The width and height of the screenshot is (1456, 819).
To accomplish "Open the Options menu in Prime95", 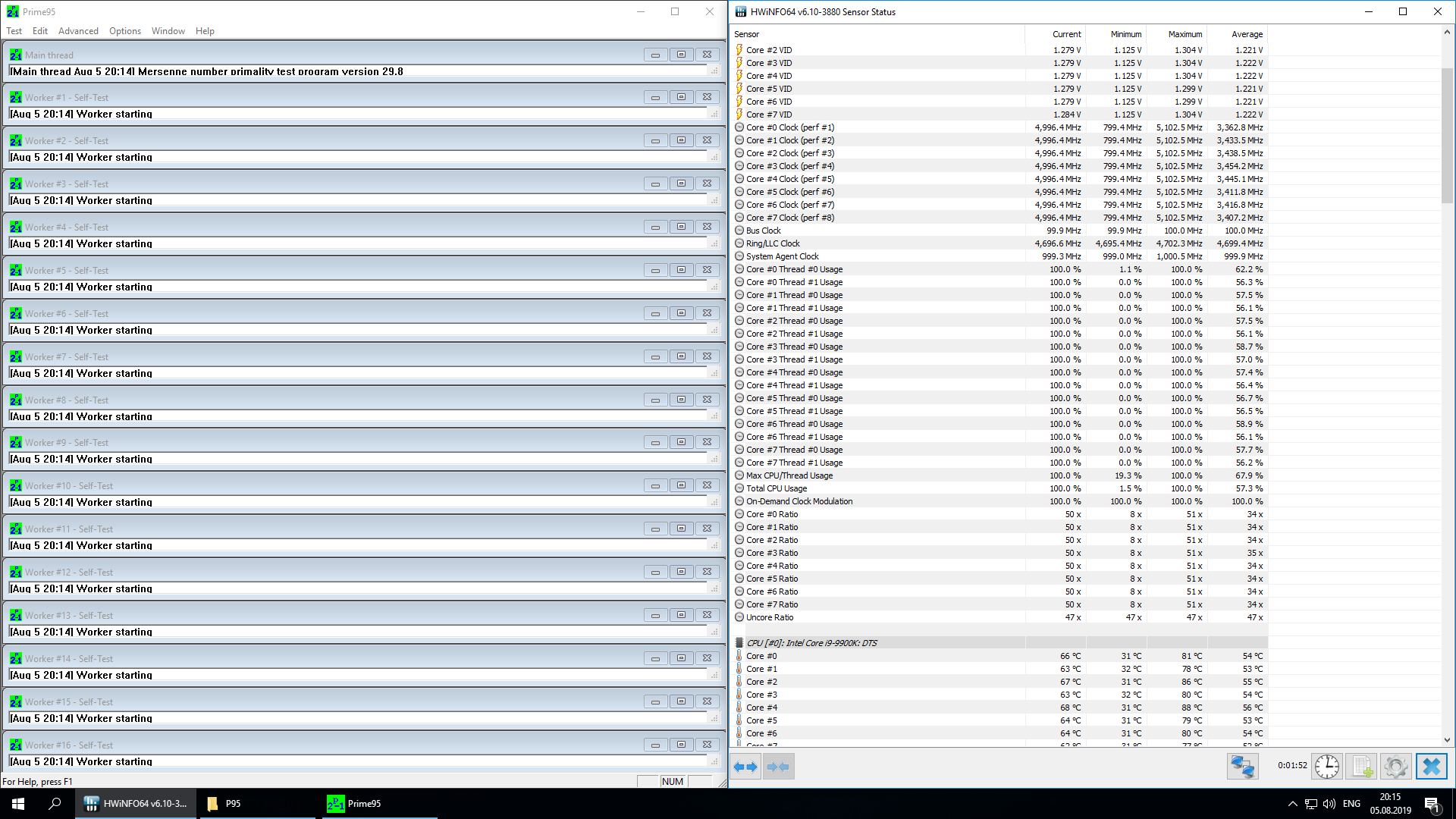I will pos(124,31).
